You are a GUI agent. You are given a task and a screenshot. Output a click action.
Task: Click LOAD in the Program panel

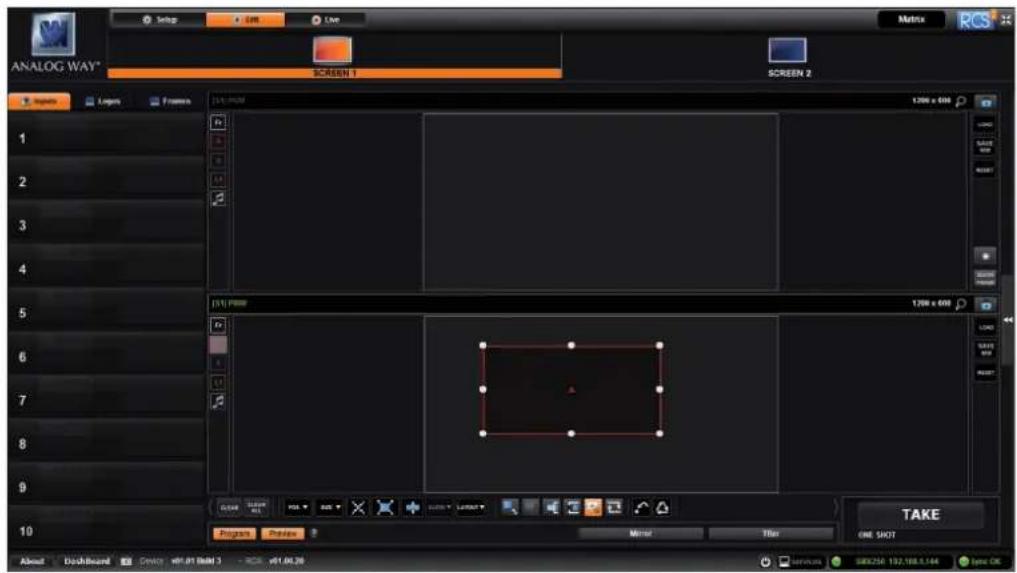tap(985, 125)
